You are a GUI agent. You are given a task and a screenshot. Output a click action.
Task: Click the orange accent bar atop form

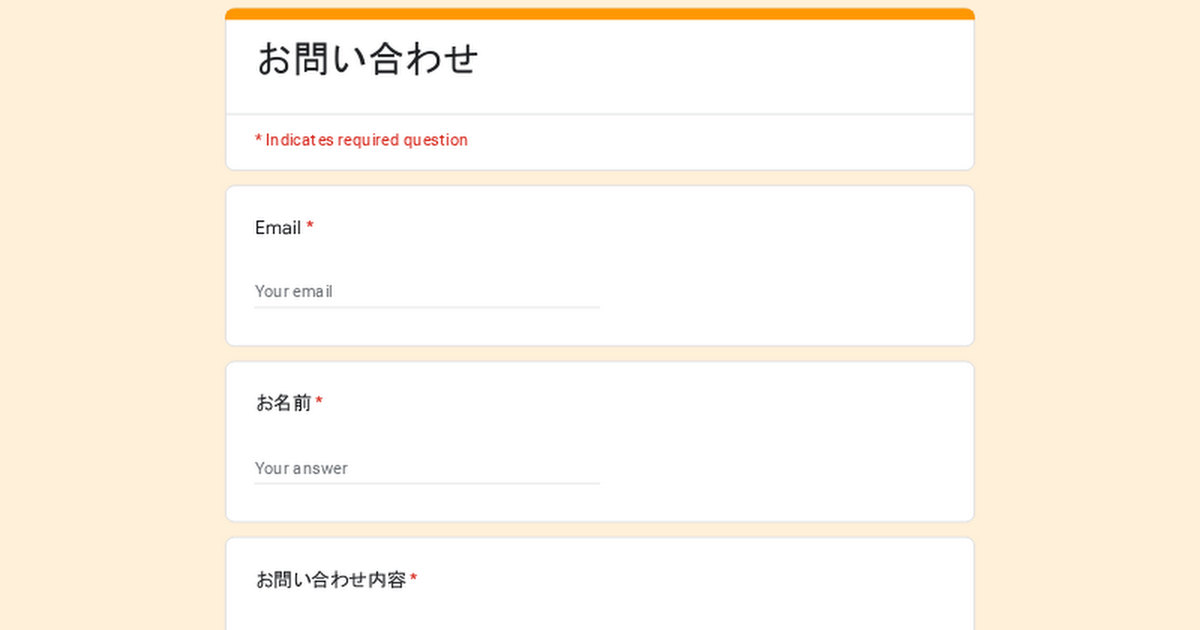[x=600, y=14]
